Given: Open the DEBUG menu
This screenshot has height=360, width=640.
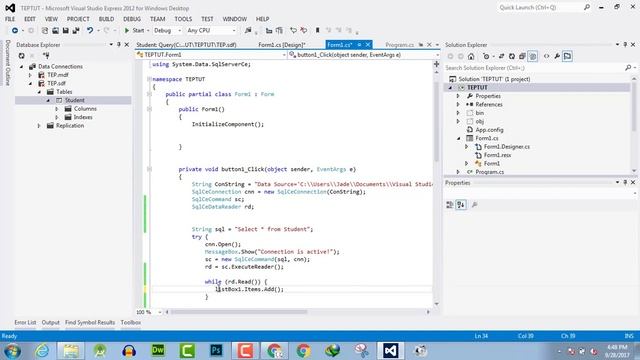Looking at the screenshot, I should pyautogui.click(x=132, y=19).
